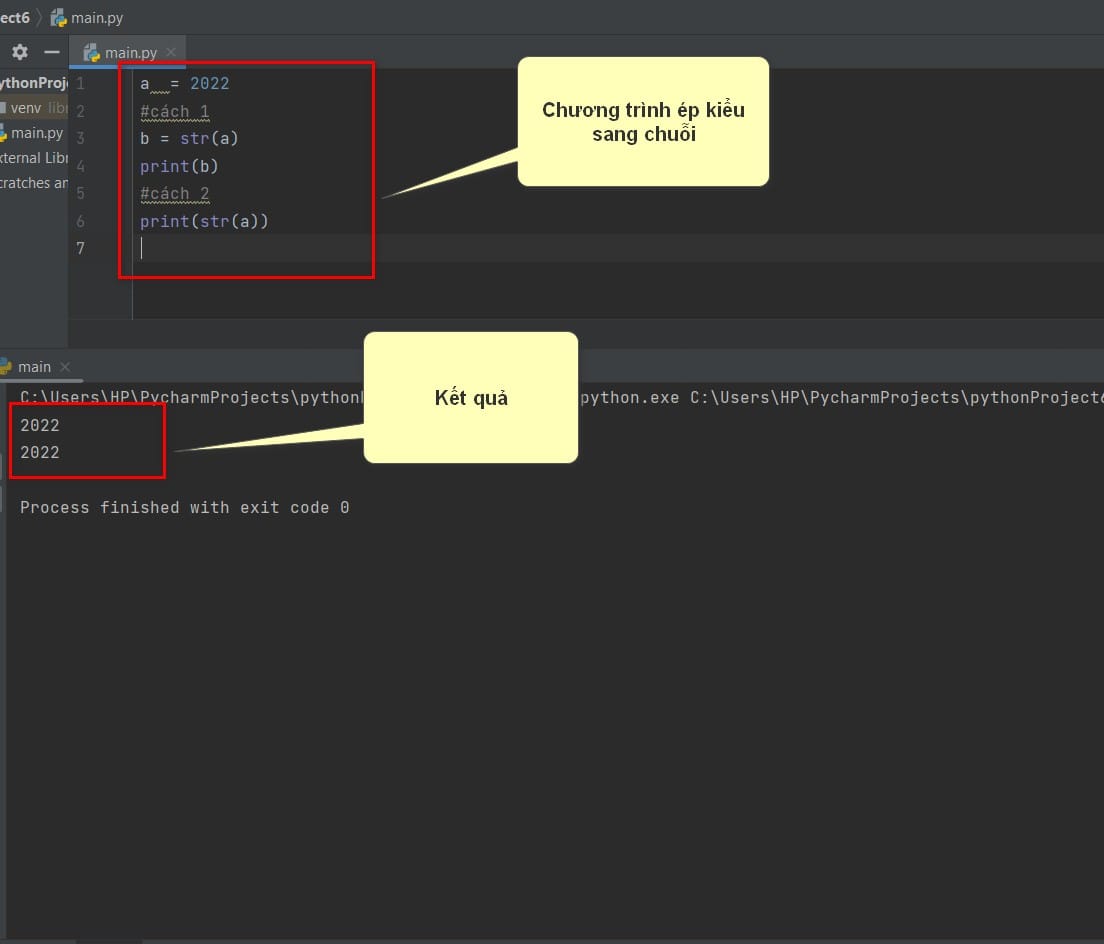The image size is (1104, 944).
Task: Select the External Libraries tree node
Action: (x=34, y=158)
